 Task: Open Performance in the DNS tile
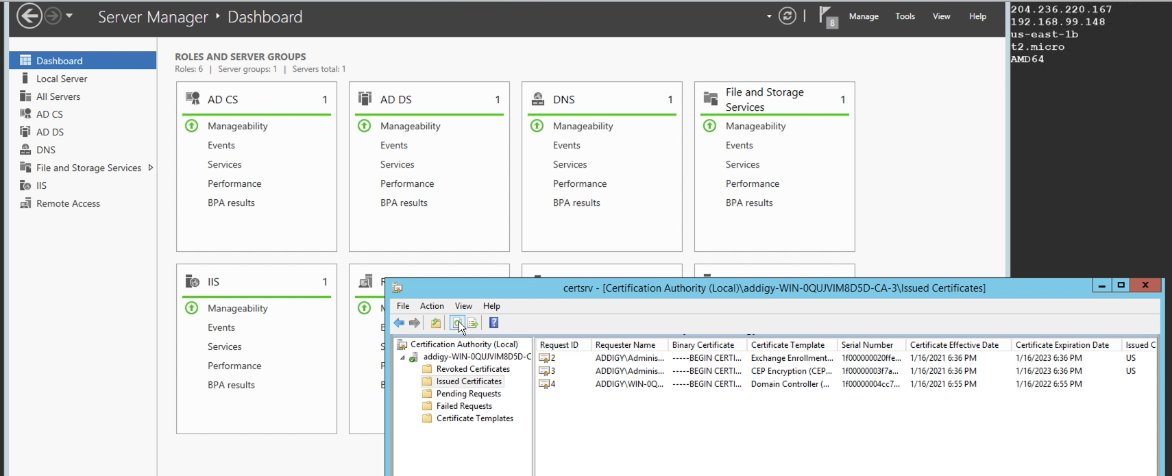pos(579,184)
